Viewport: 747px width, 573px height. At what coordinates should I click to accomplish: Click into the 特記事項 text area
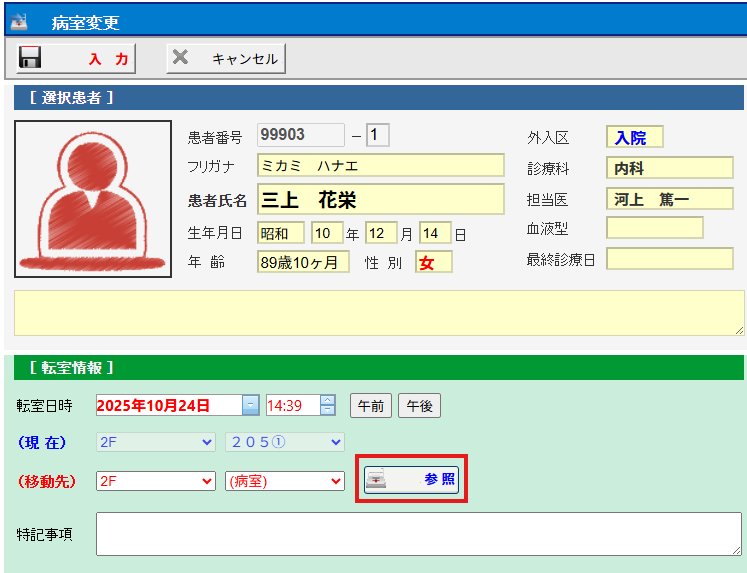coord(418,534)
